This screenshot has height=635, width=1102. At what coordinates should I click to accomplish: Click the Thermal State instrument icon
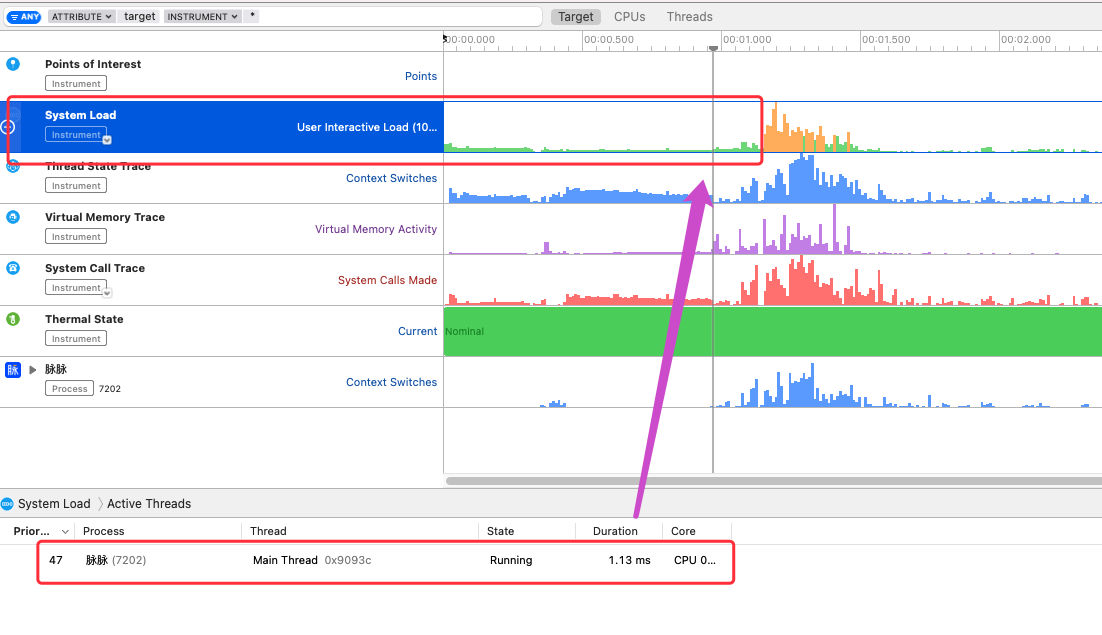13,319
